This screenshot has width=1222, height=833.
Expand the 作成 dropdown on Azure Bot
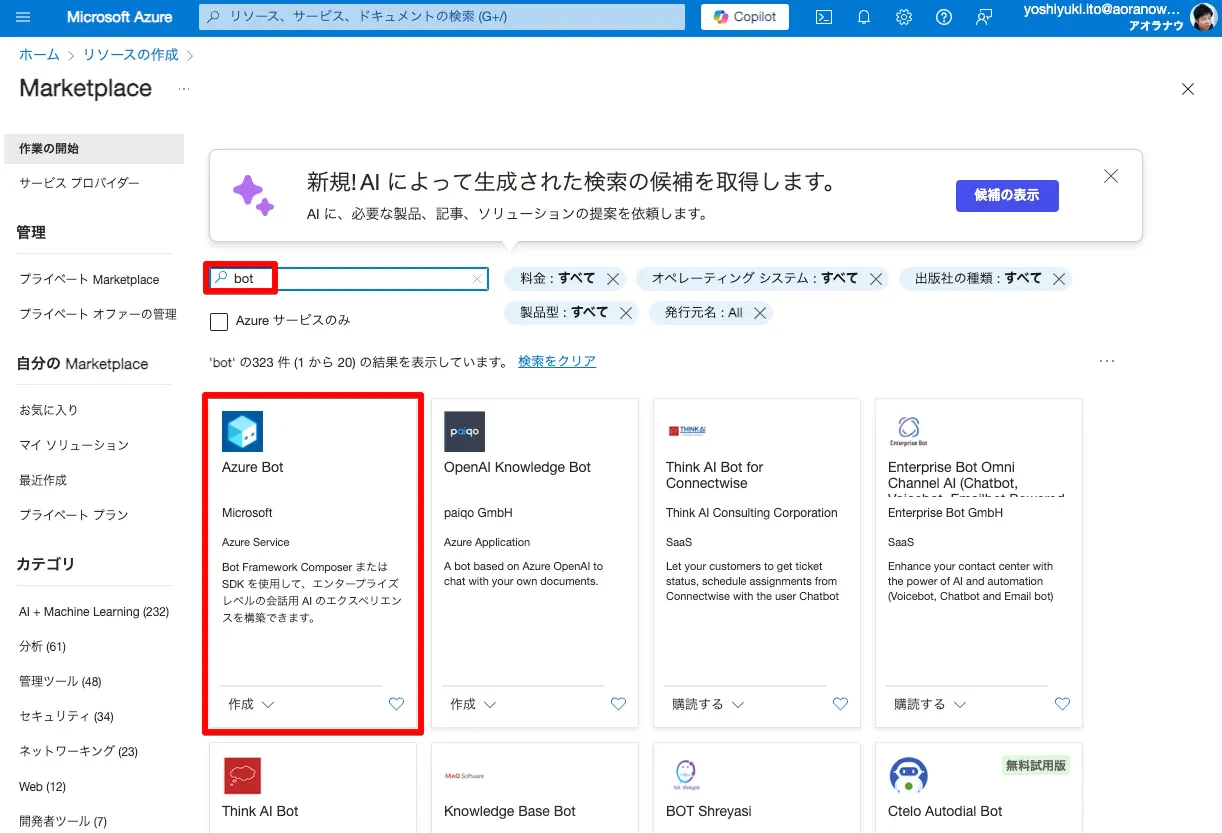coord(251,704)
